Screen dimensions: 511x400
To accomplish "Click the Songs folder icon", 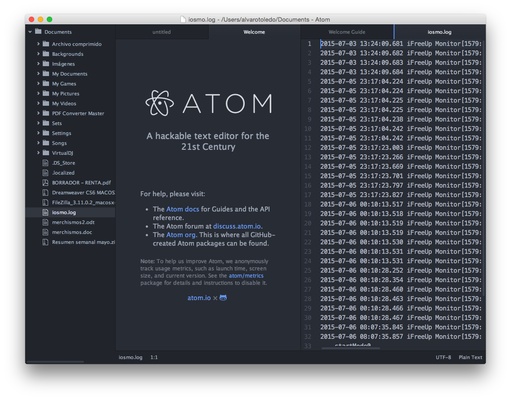I will pos(46,143).
